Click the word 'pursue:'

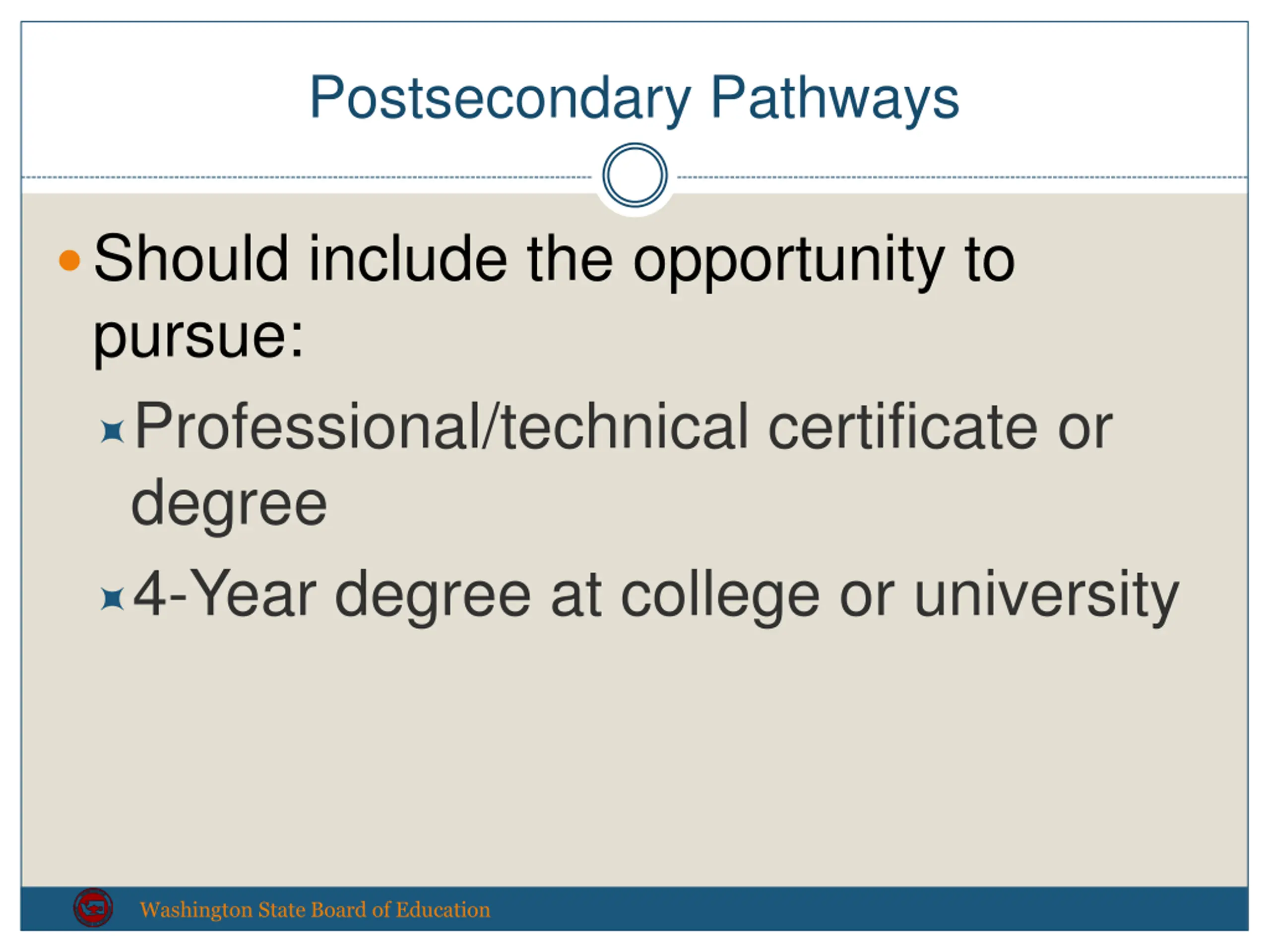point(198,338)
